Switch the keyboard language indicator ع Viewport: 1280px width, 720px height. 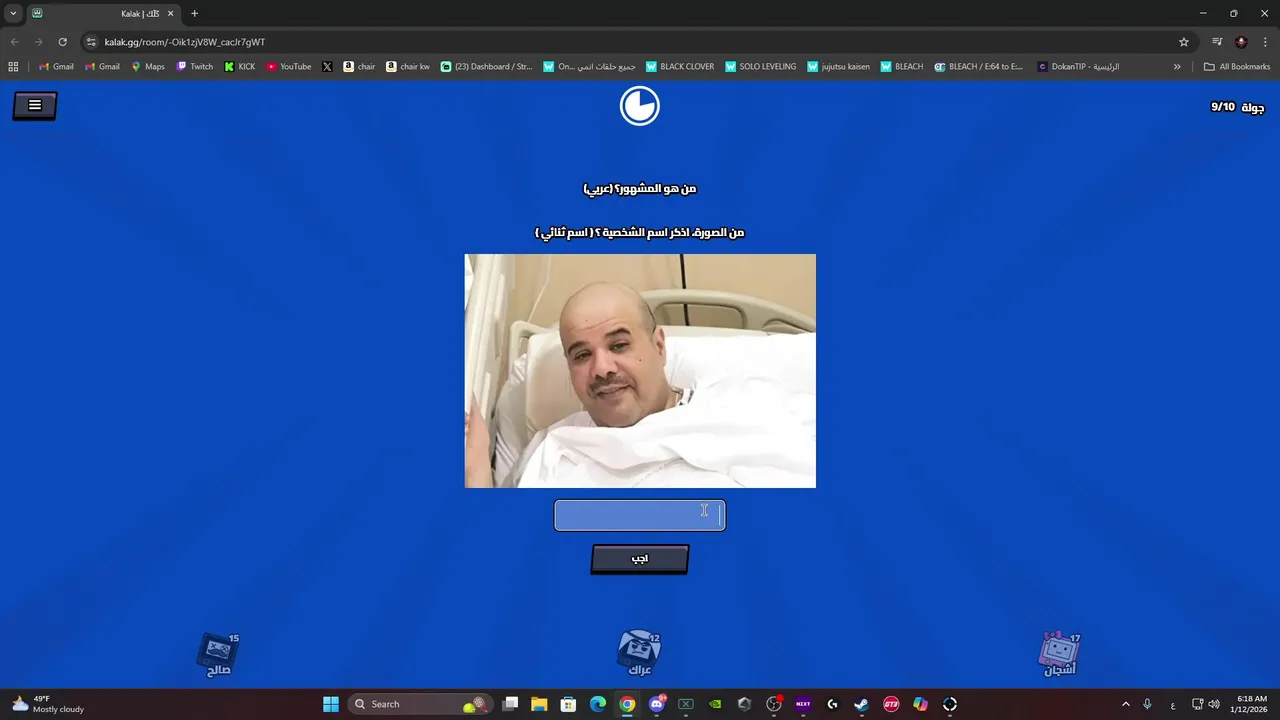coord(1173,704)
